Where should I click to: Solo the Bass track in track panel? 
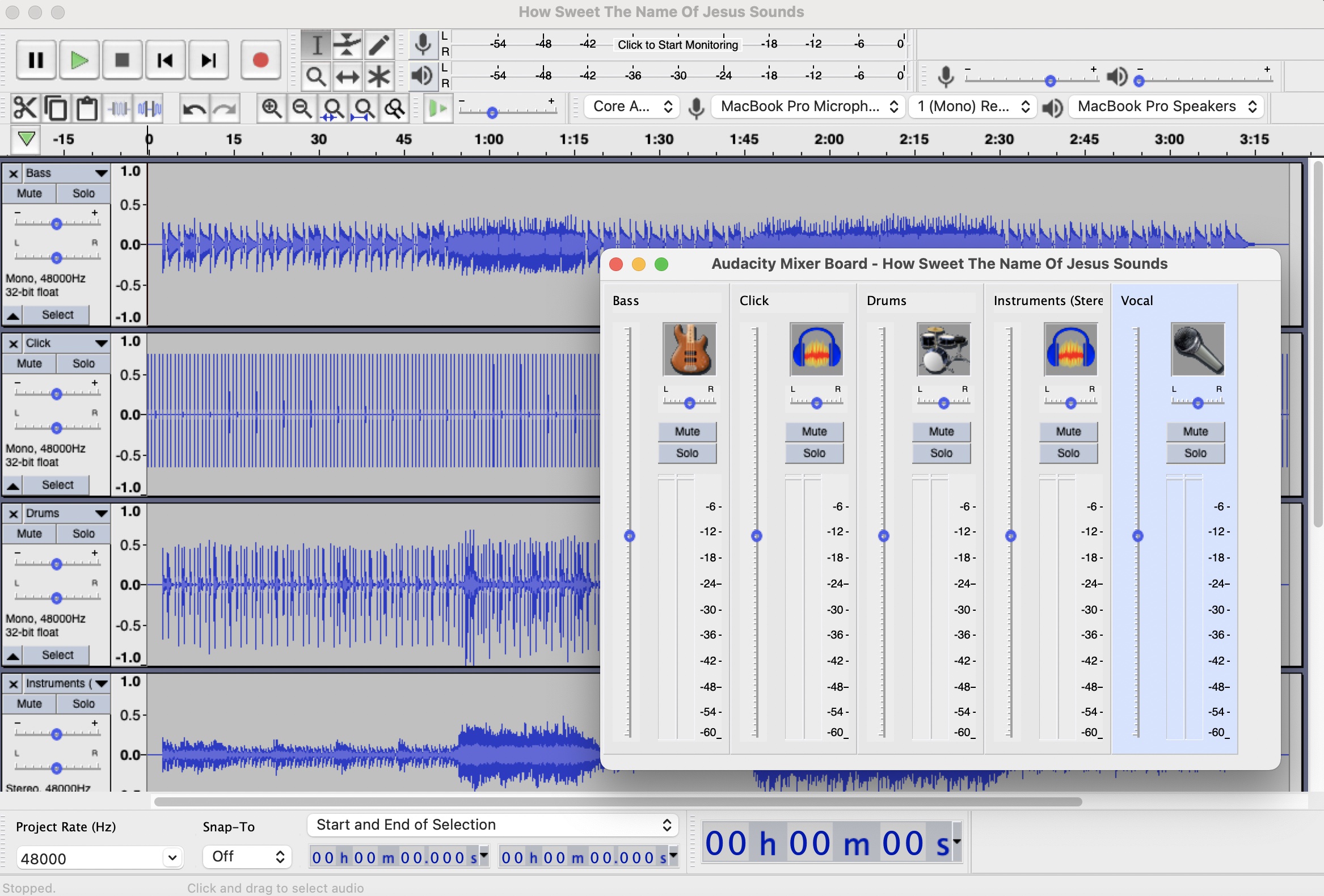point(84,193)
